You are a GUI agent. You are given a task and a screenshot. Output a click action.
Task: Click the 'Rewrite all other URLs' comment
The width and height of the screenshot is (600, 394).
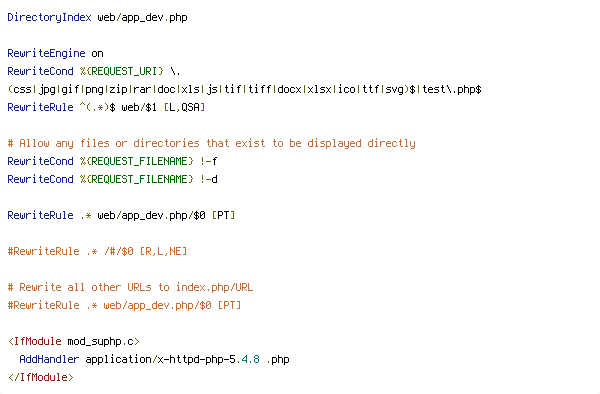pos(130,287)
